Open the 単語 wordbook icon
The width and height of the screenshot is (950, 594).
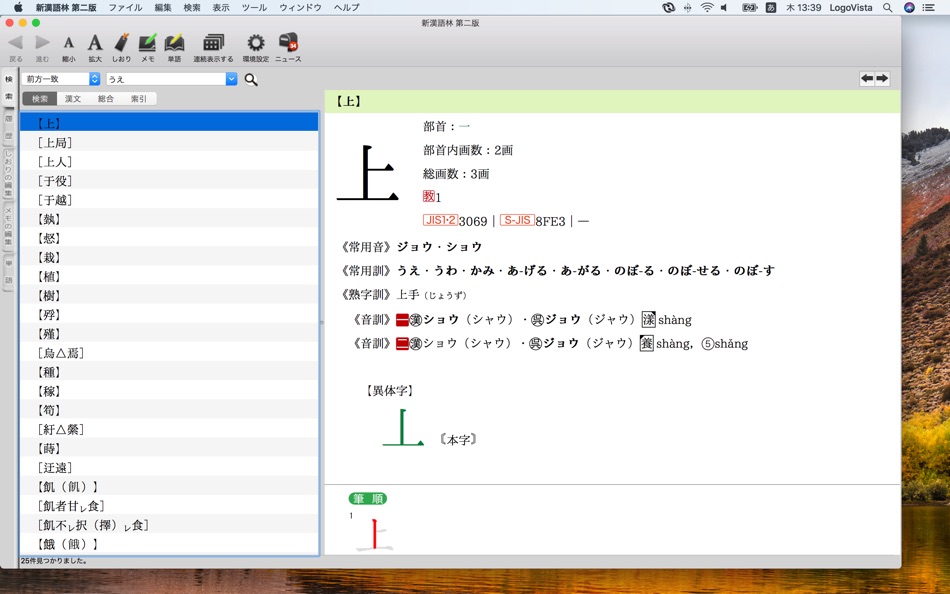(x=174, y=42)
